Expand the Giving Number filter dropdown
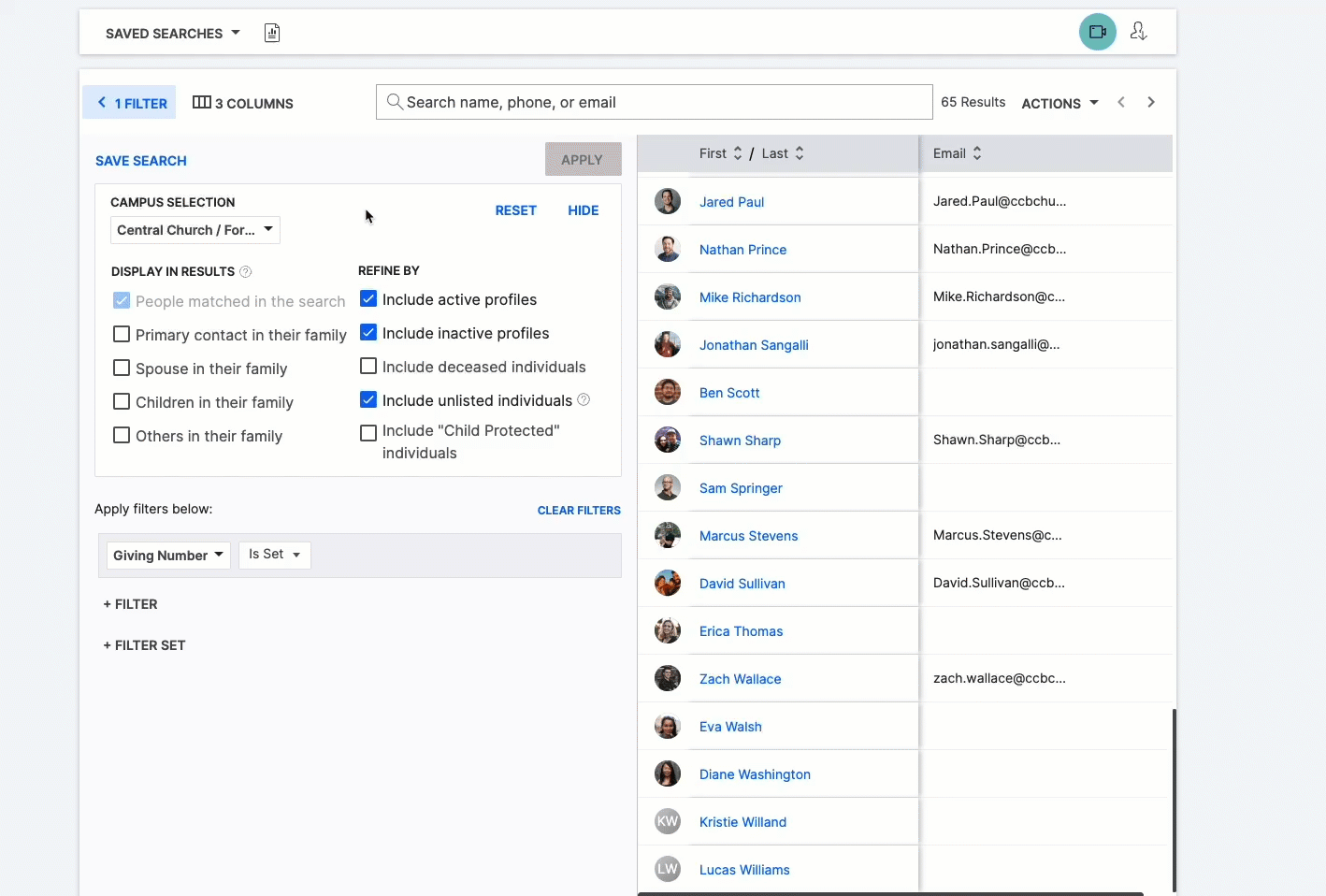 [168, 556]
